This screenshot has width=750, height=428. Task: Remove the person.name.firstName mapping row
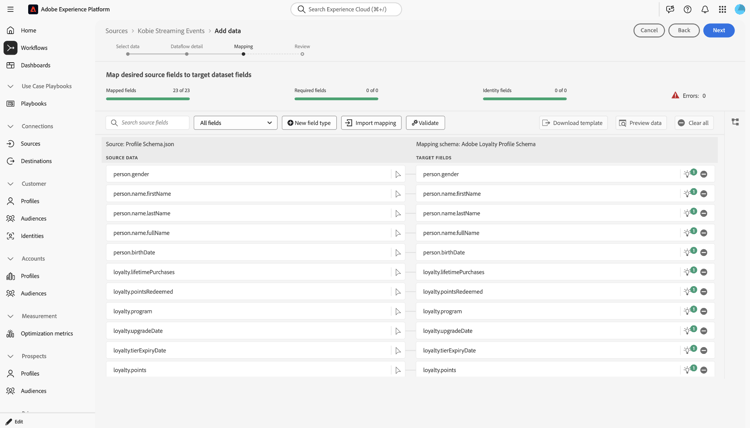click(x=704, y=194)
